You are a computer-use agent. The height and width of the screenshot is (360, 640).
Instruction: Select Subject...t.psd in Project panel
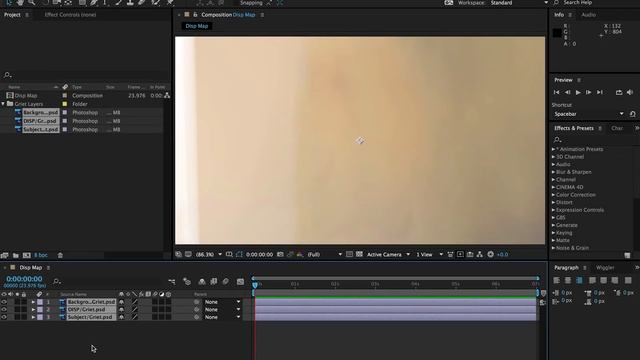click(x=40, y=129)
